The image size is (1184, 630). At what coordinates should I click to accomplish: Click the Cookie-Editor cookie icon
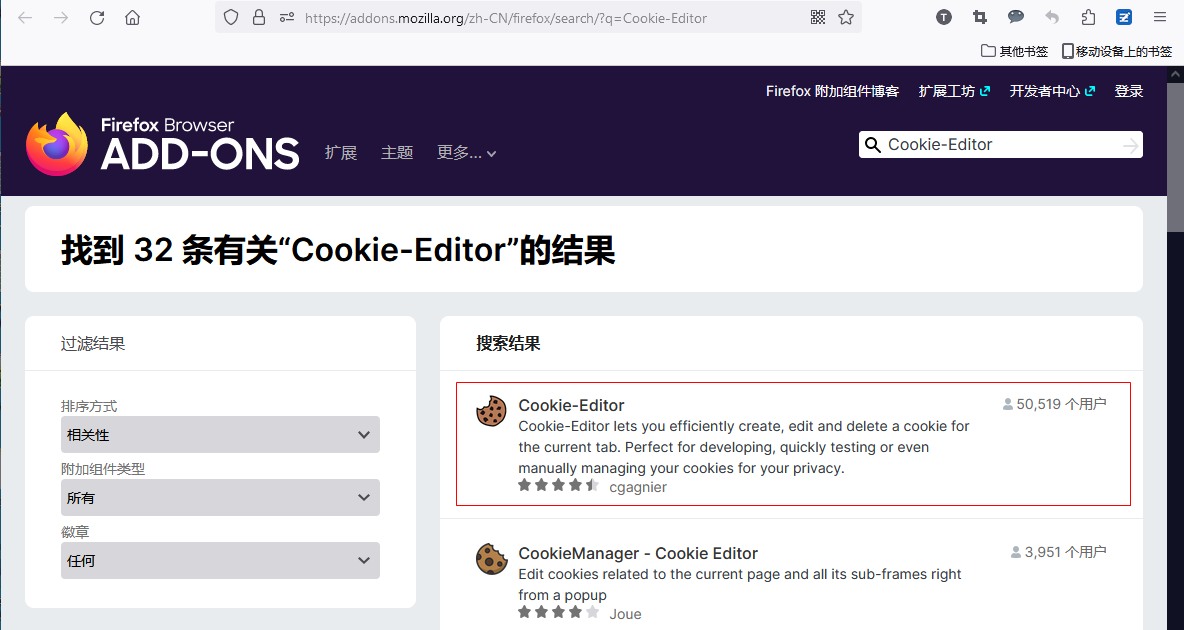(492, 412)
